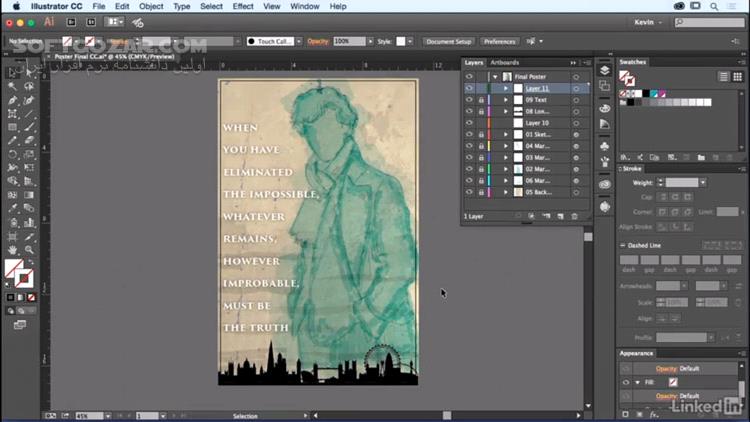Open the Window menu
This screenshot has width=750, height=422.
305,6
